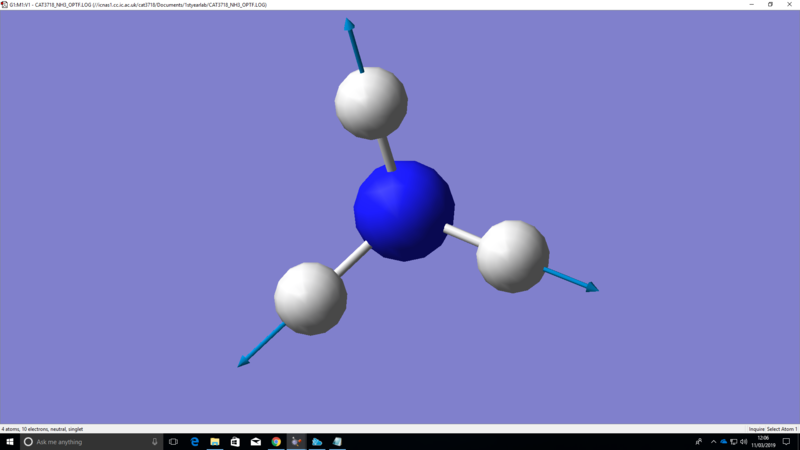Open the network status tray icon
Viewport: 800px width, 450px height.
tap(734, 442)
